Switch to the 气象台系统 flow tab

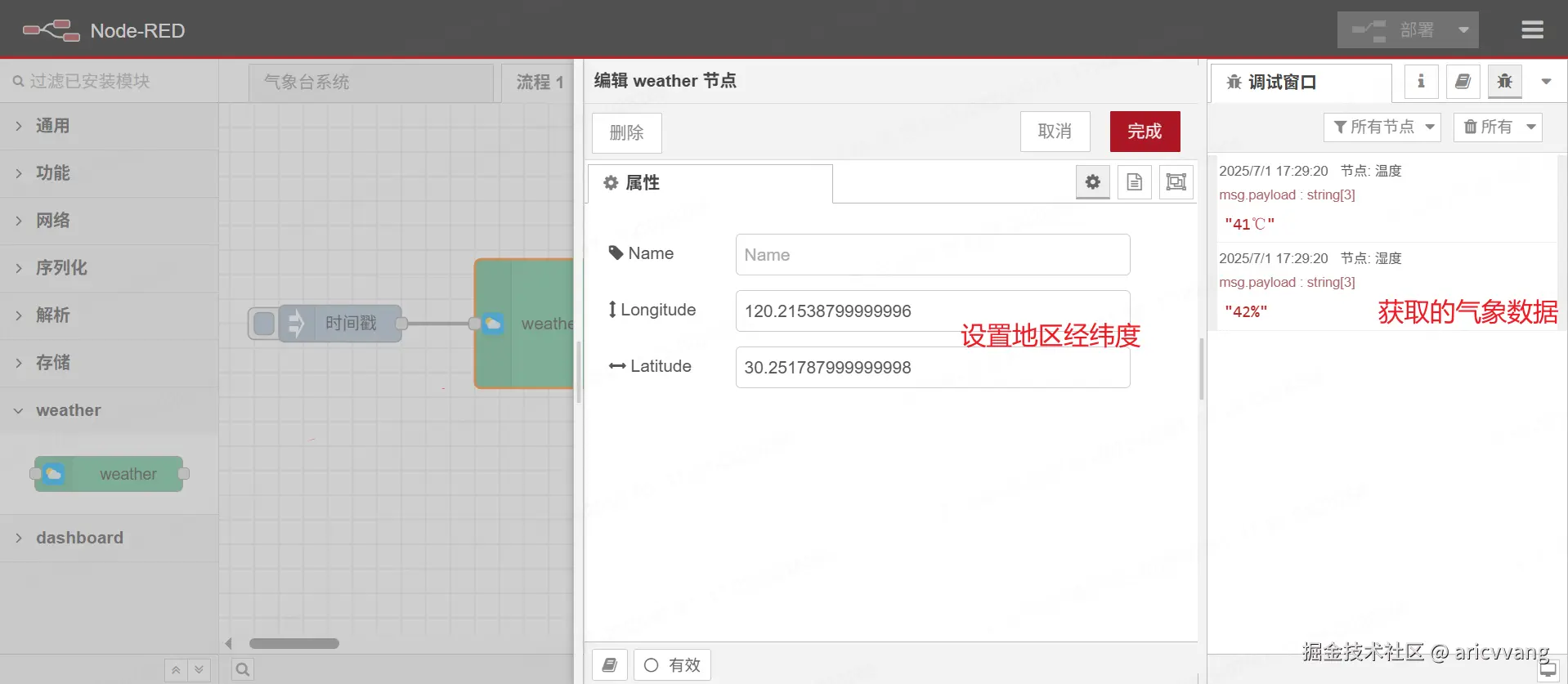pyautogui.click(x=371, y=82)
